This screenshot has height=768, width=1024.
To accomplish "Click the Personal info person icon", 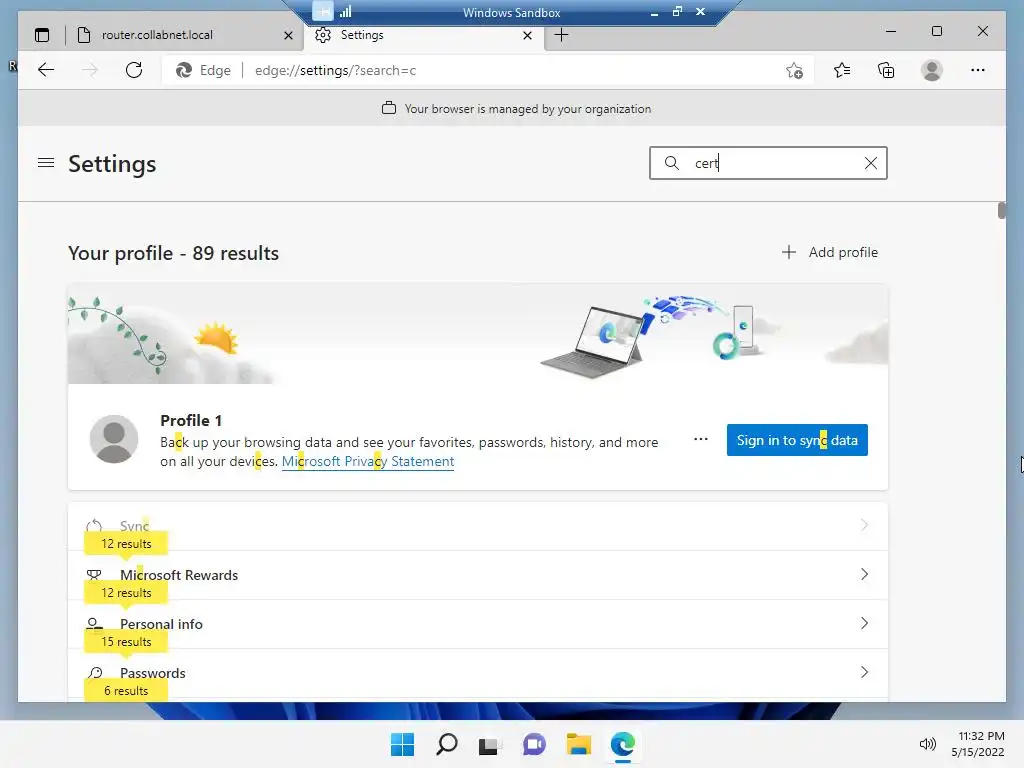I will [x=95, y=624].
